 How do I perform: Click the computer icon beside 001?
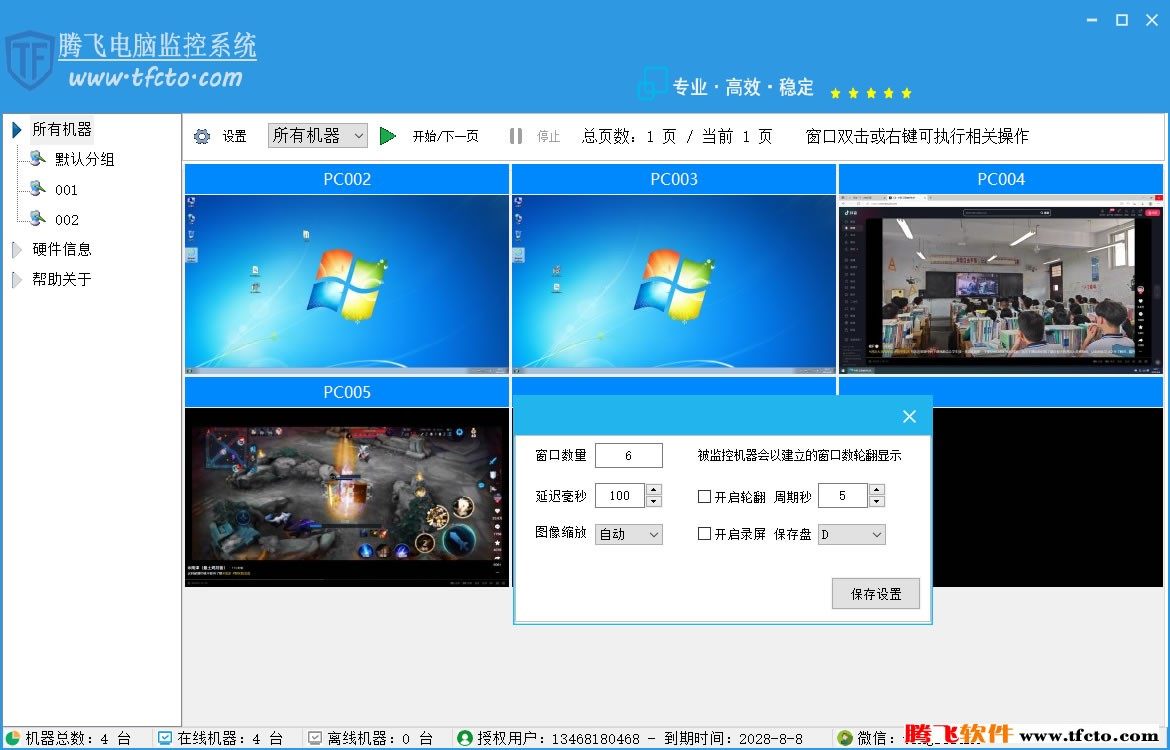37,187
